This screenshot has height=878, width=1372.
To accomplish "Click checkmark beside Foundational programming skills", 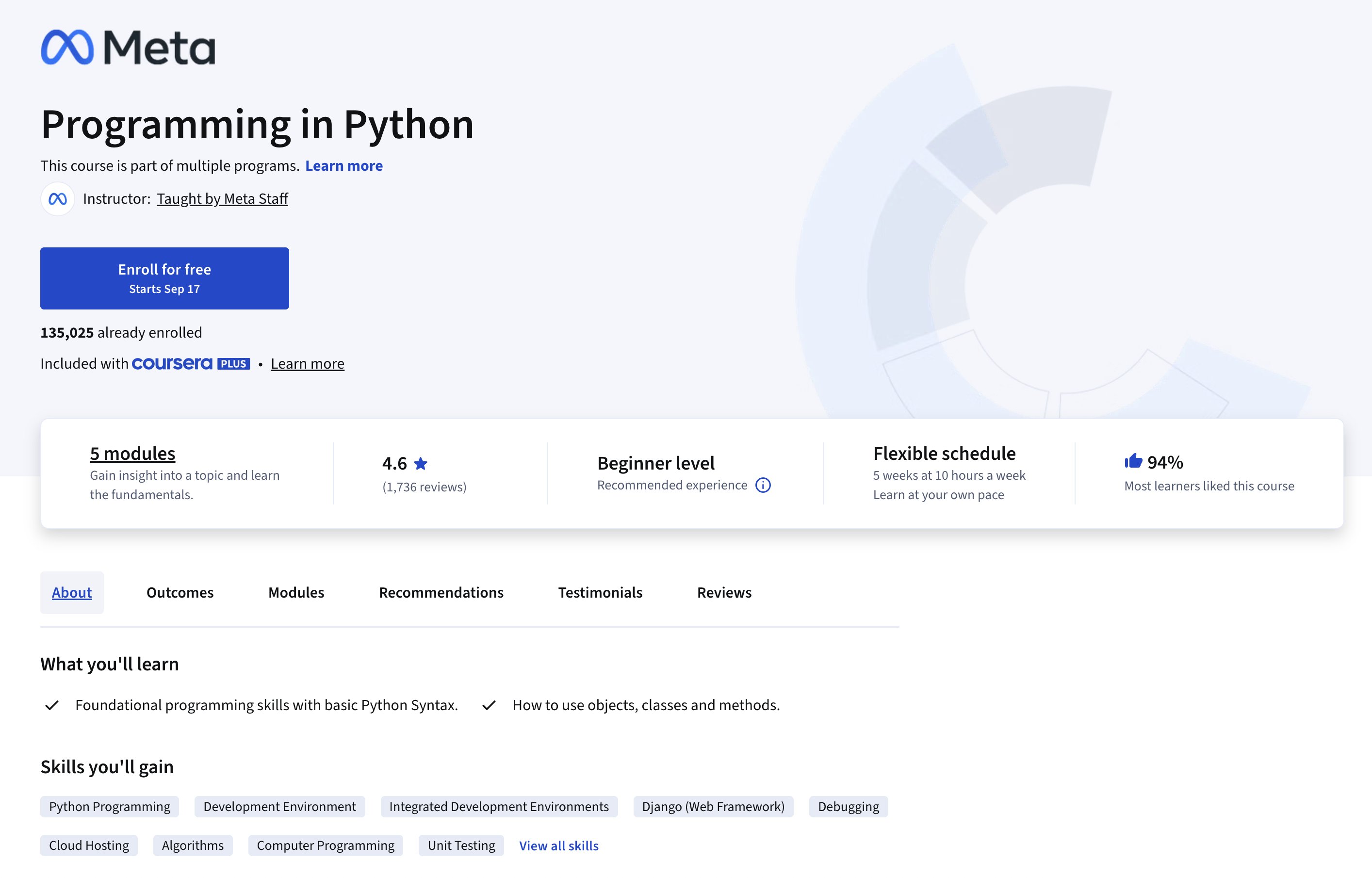I will [52, 705].
